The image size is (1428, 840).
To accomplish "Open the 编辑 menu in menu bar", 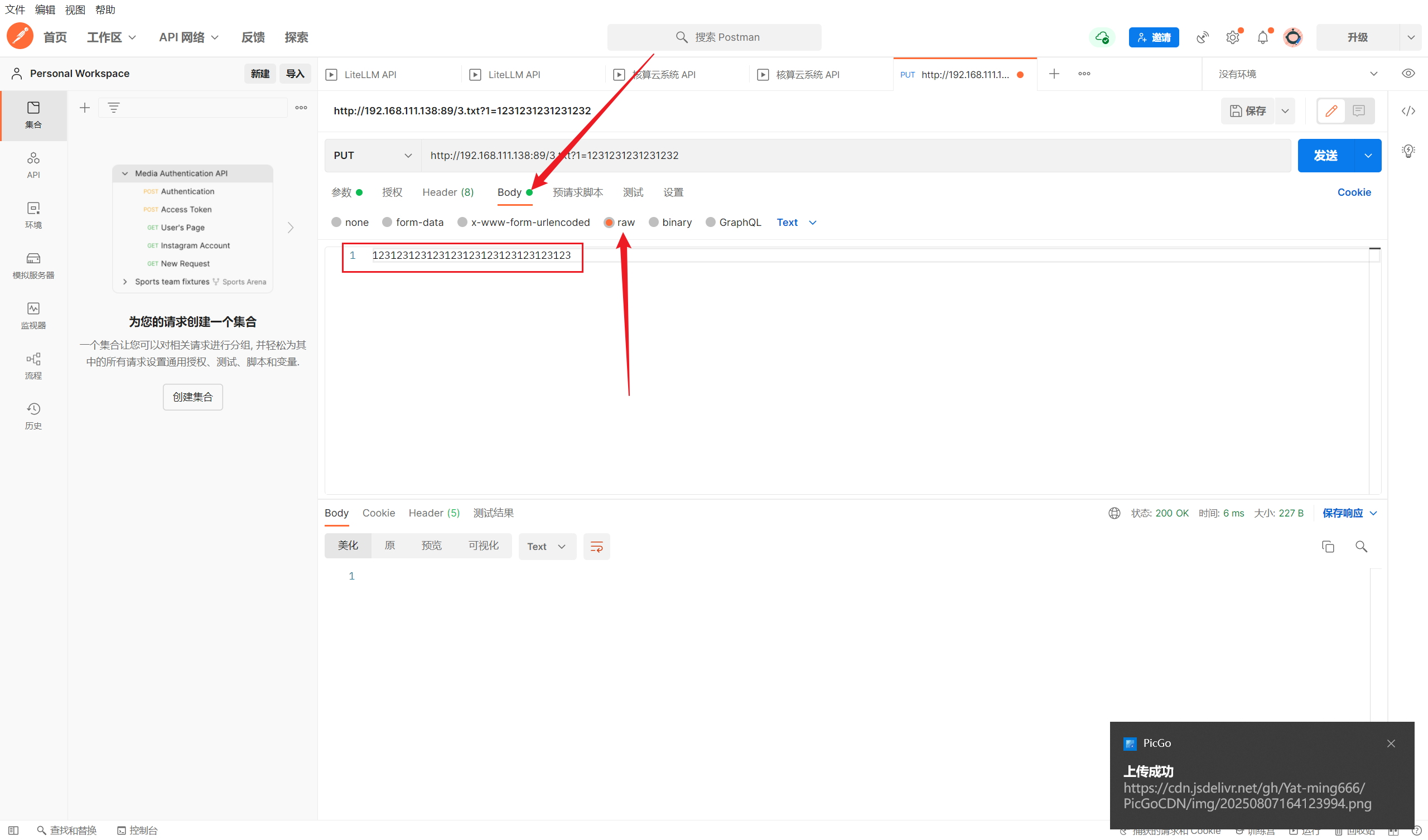I will pos(45,9).
